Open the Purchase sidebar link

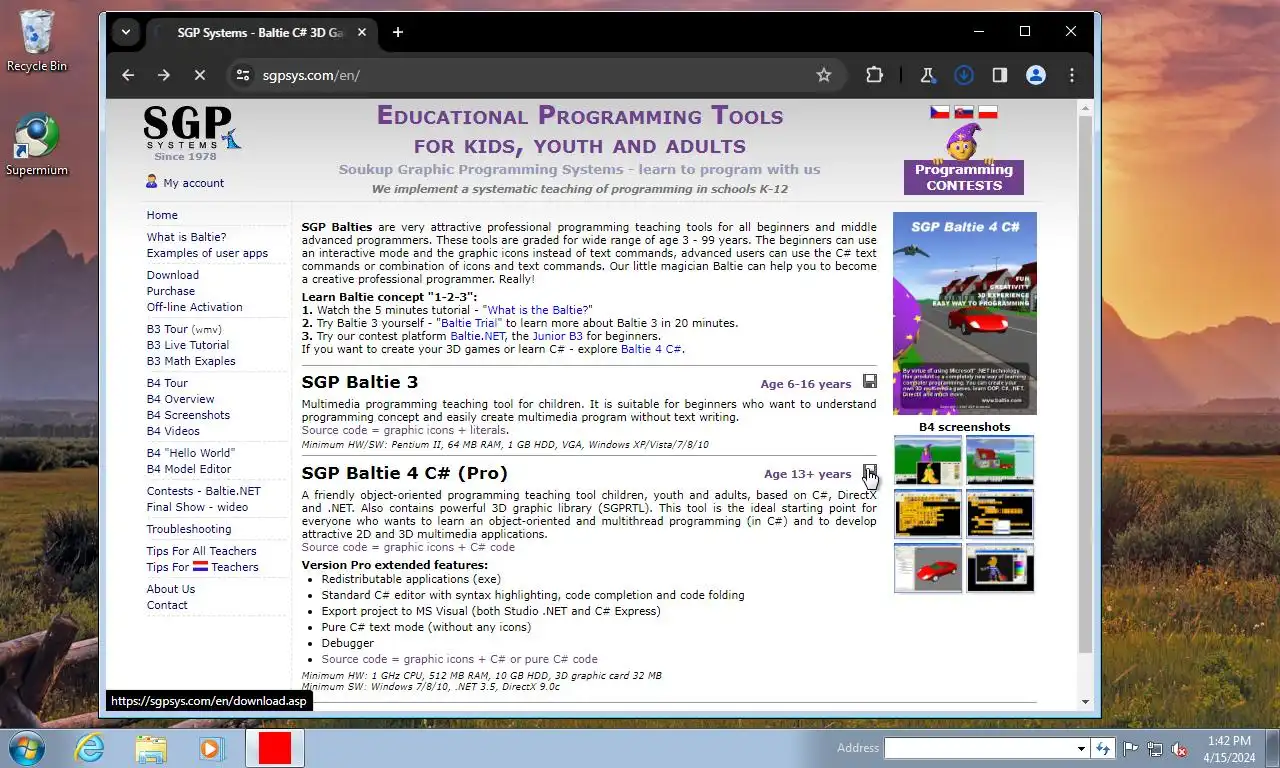pos(171,291)
